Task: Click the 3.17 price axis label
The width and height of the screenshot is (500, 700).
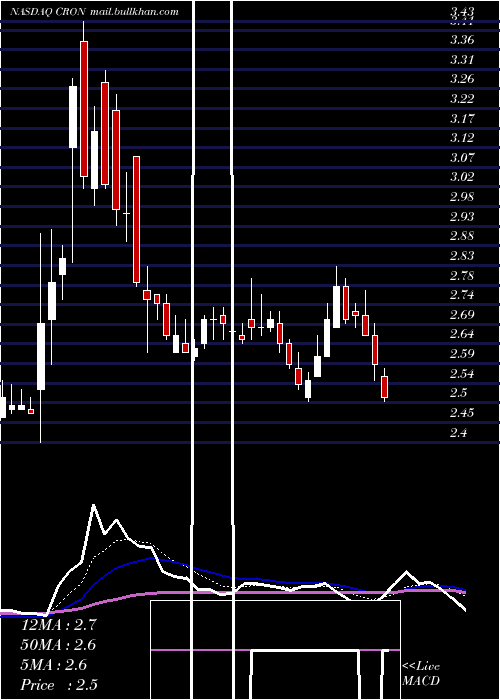Action: (462, 118)
